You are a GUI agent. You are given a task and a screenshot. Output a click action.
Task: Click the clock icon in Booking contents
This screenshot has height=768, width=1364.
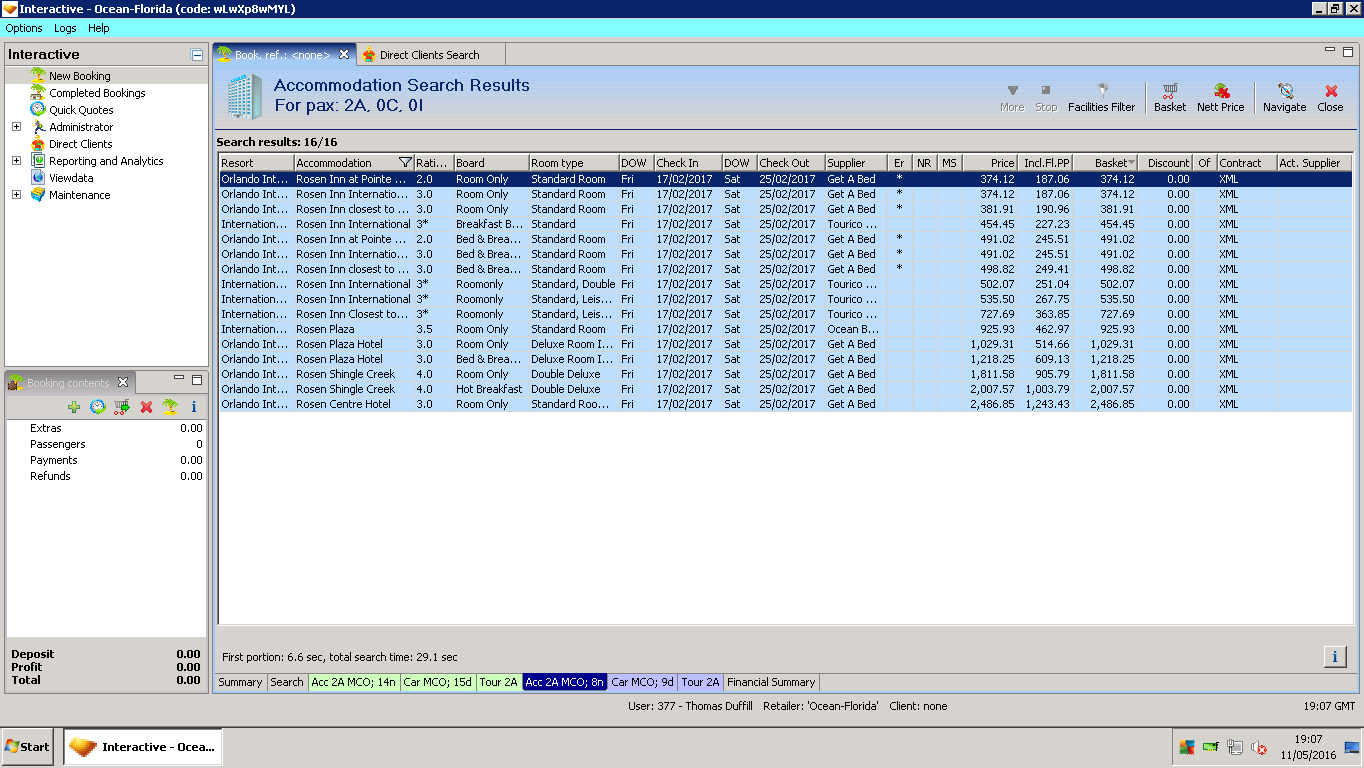click(97, 407)
